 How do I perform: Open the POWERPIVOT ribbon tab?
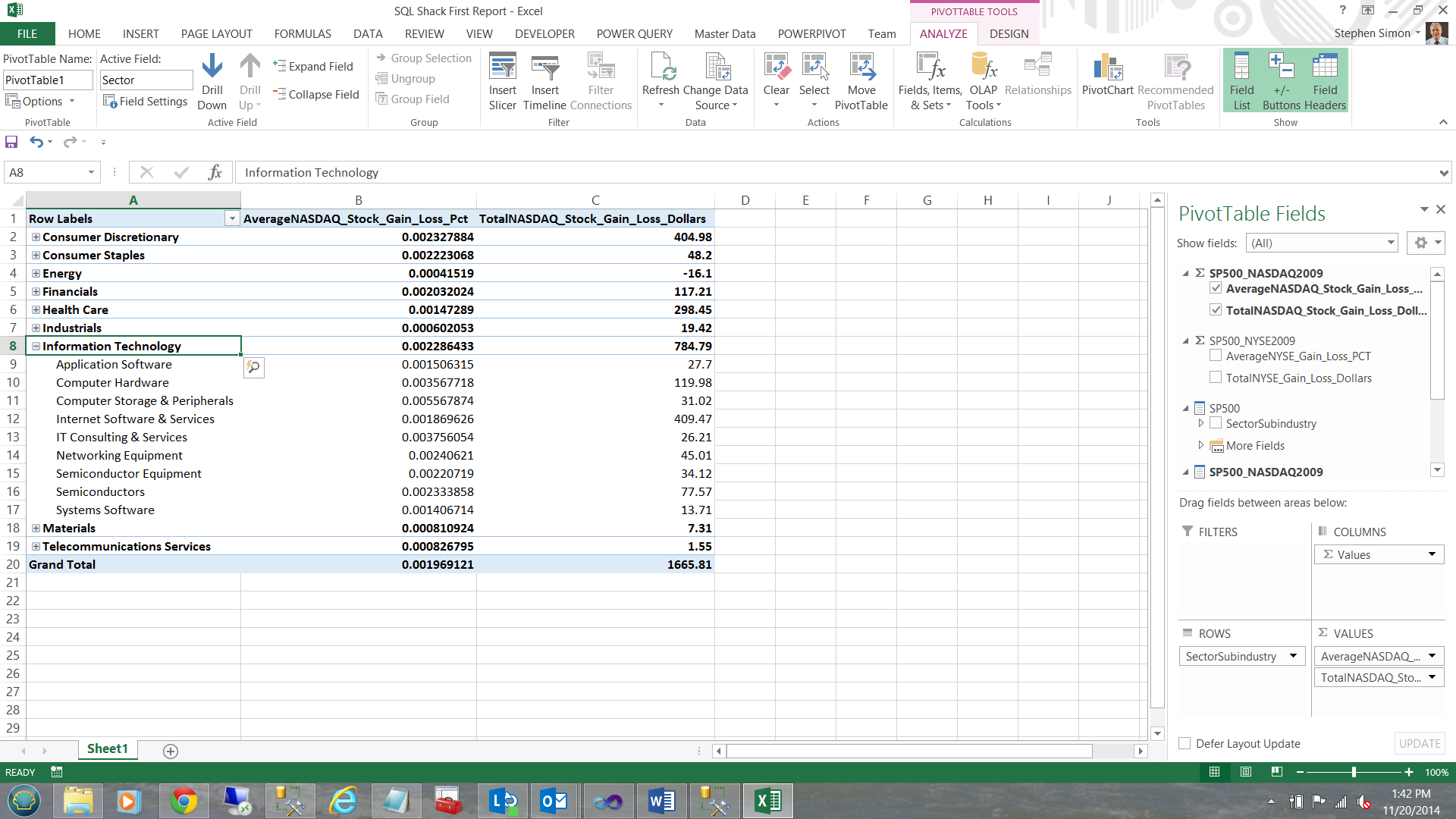click(811, 34)
